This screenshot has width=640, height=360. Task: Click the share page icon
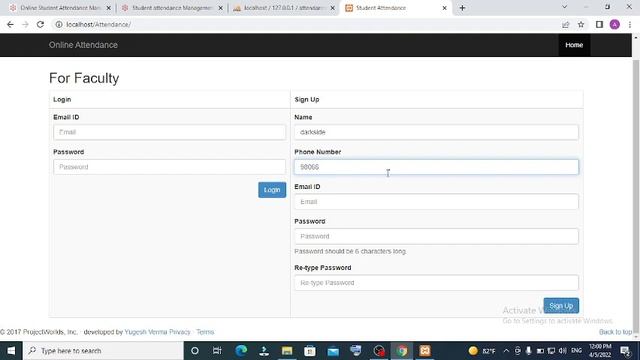point(566,24)
